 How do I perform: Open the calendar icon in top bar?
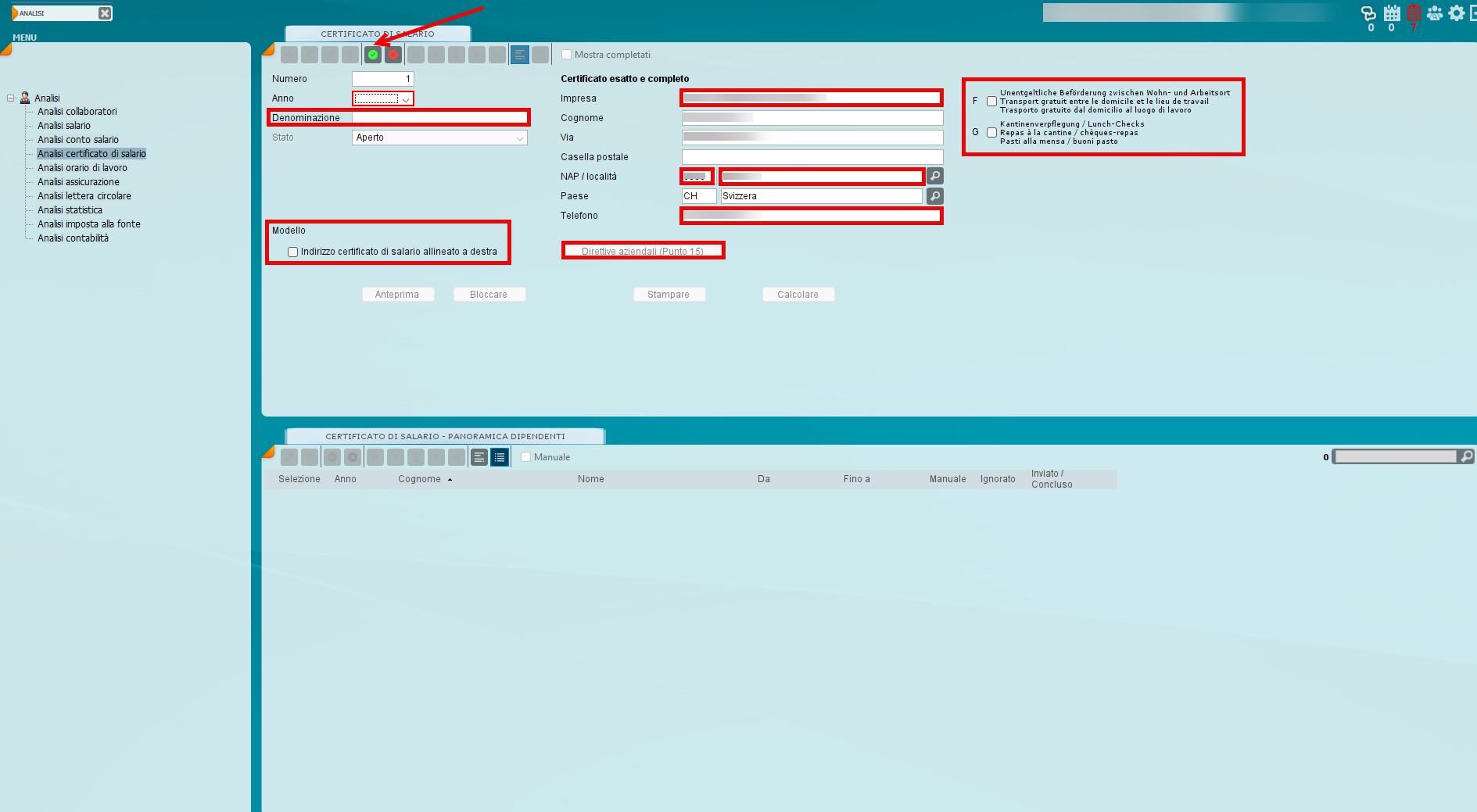click(x=1392, y=13)
